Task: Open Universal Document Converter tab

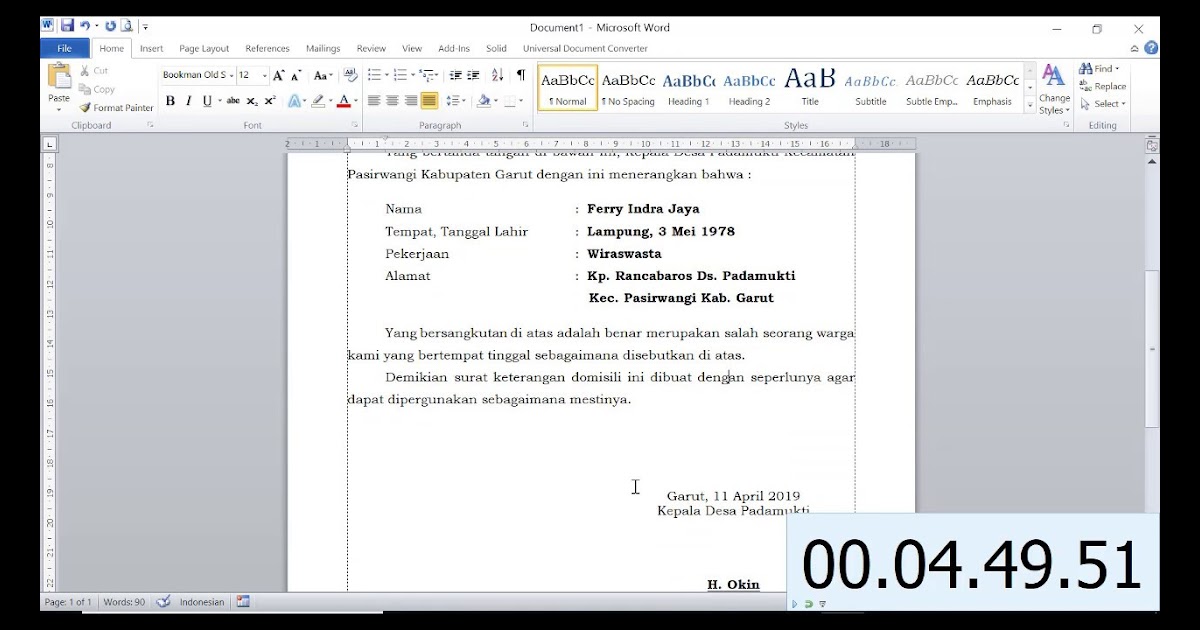Action: [x=585, y=48]
